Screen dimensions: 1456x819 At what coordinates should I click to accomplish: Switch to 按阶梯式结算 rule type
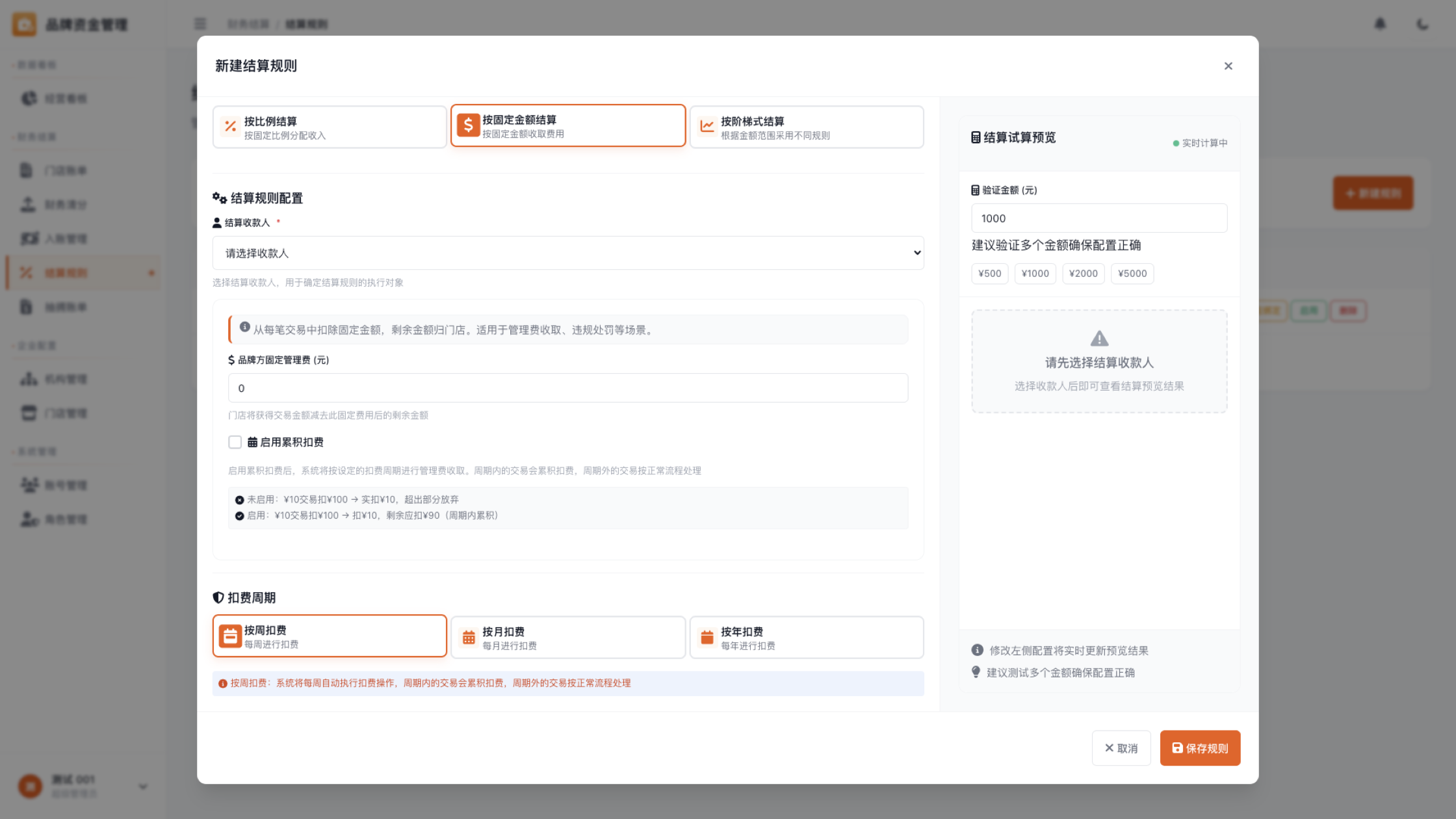click(806, 127)
